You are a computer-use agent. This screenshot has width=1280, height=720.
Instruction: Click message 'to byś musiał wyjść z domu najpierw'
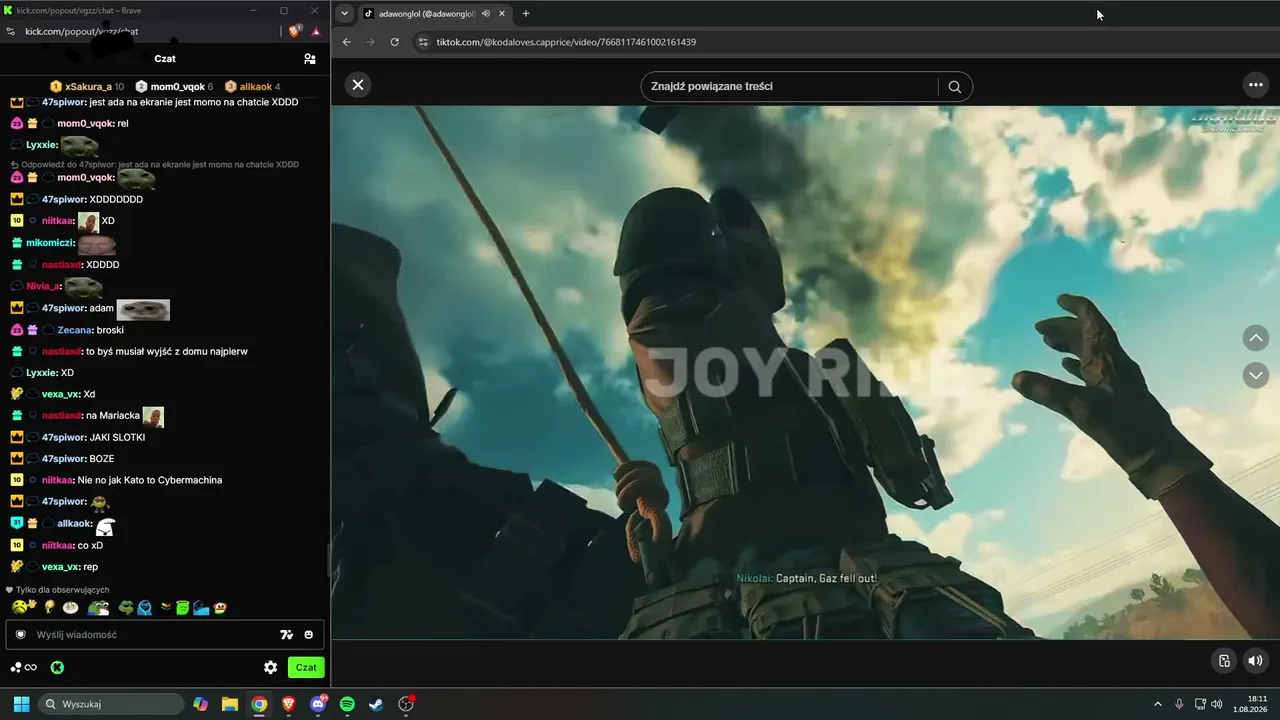[167, 352]
